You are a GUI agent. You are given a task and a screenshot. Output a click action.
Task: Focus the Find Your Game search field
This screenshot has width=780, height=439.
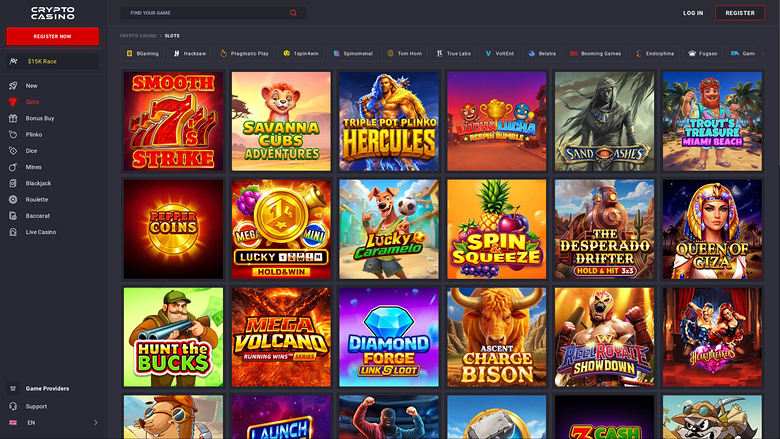pyautogui.click(x=213, y=13)
